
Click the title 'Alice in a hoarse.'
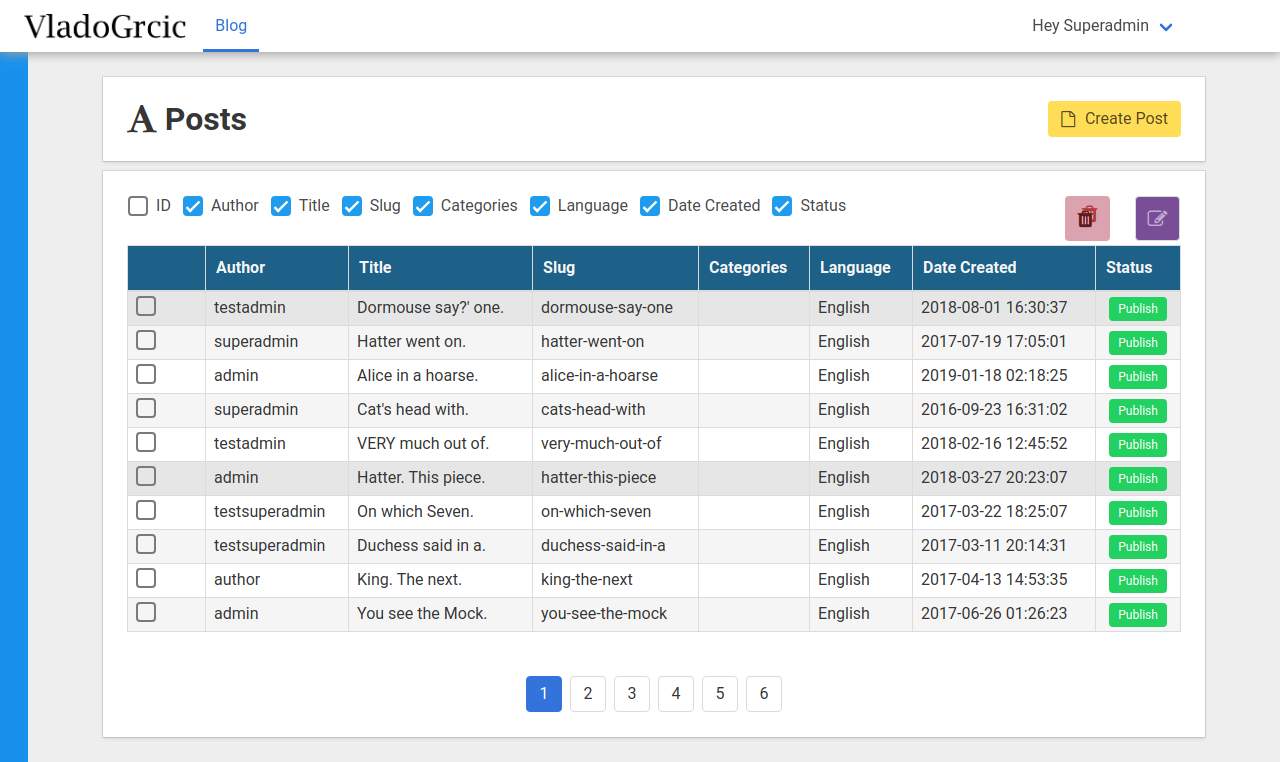click(418, 376)
